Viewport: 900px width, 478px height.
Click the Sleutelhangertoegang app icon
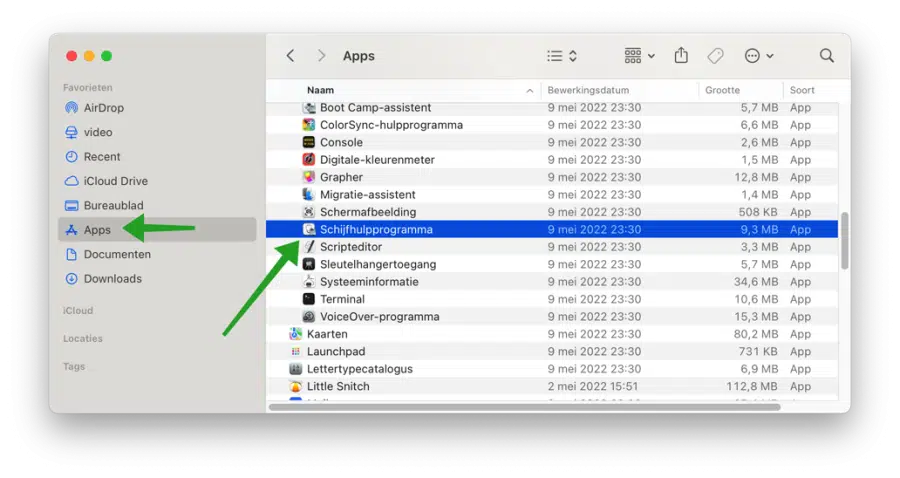click(x=309, y=264)
